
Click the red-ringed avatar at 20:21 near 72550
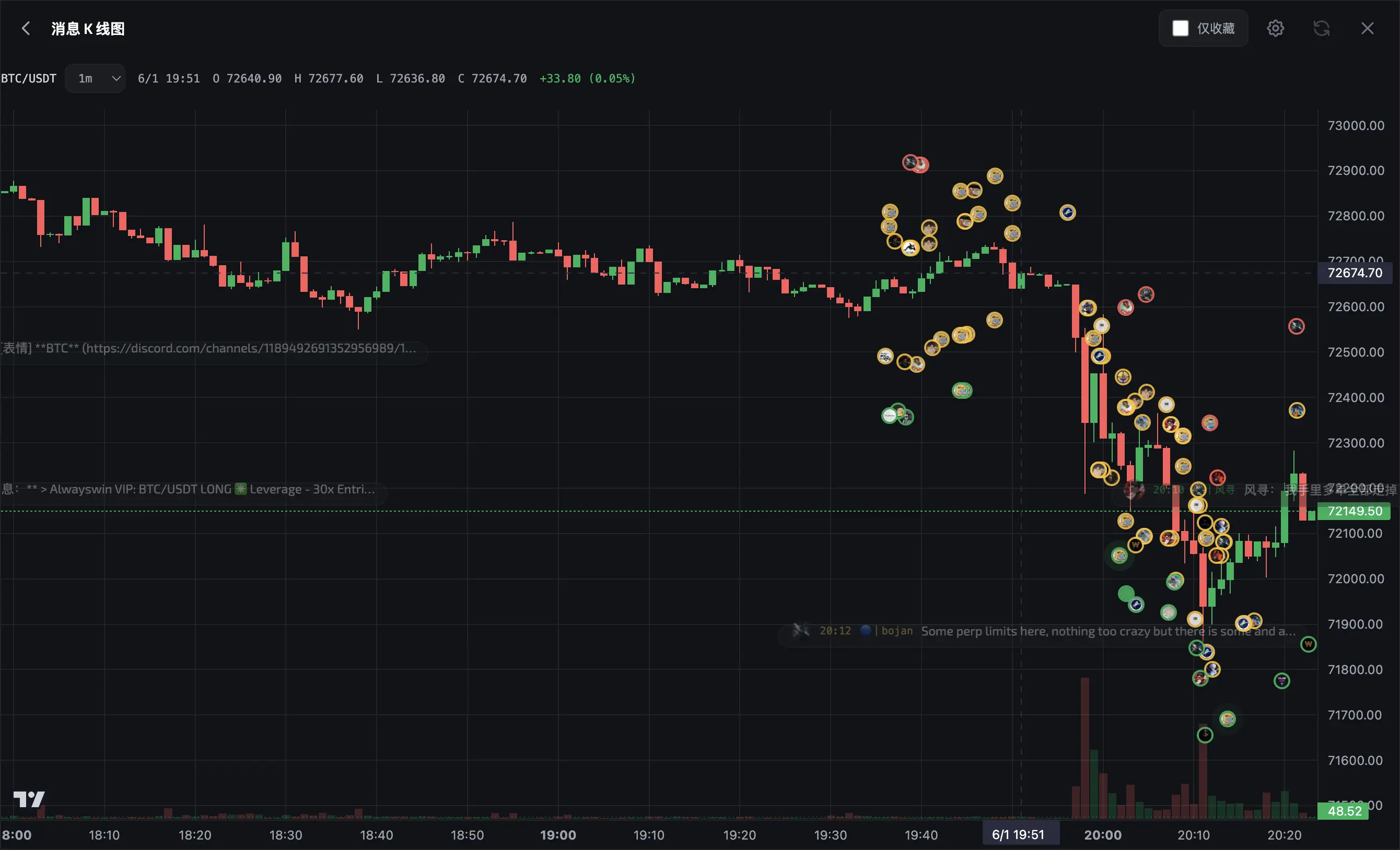(1296, 326)
